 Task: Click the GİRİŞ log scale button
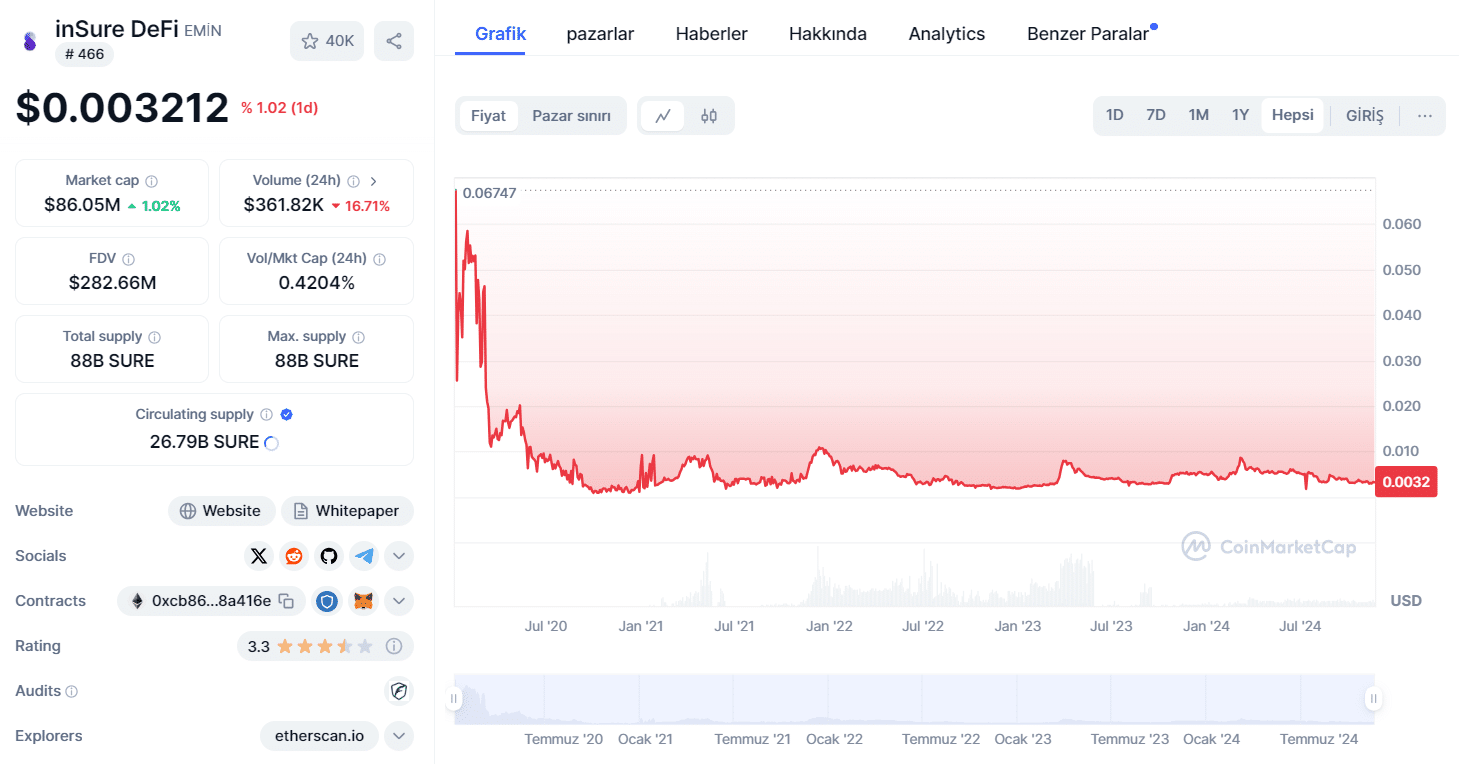pos(1365,116)
